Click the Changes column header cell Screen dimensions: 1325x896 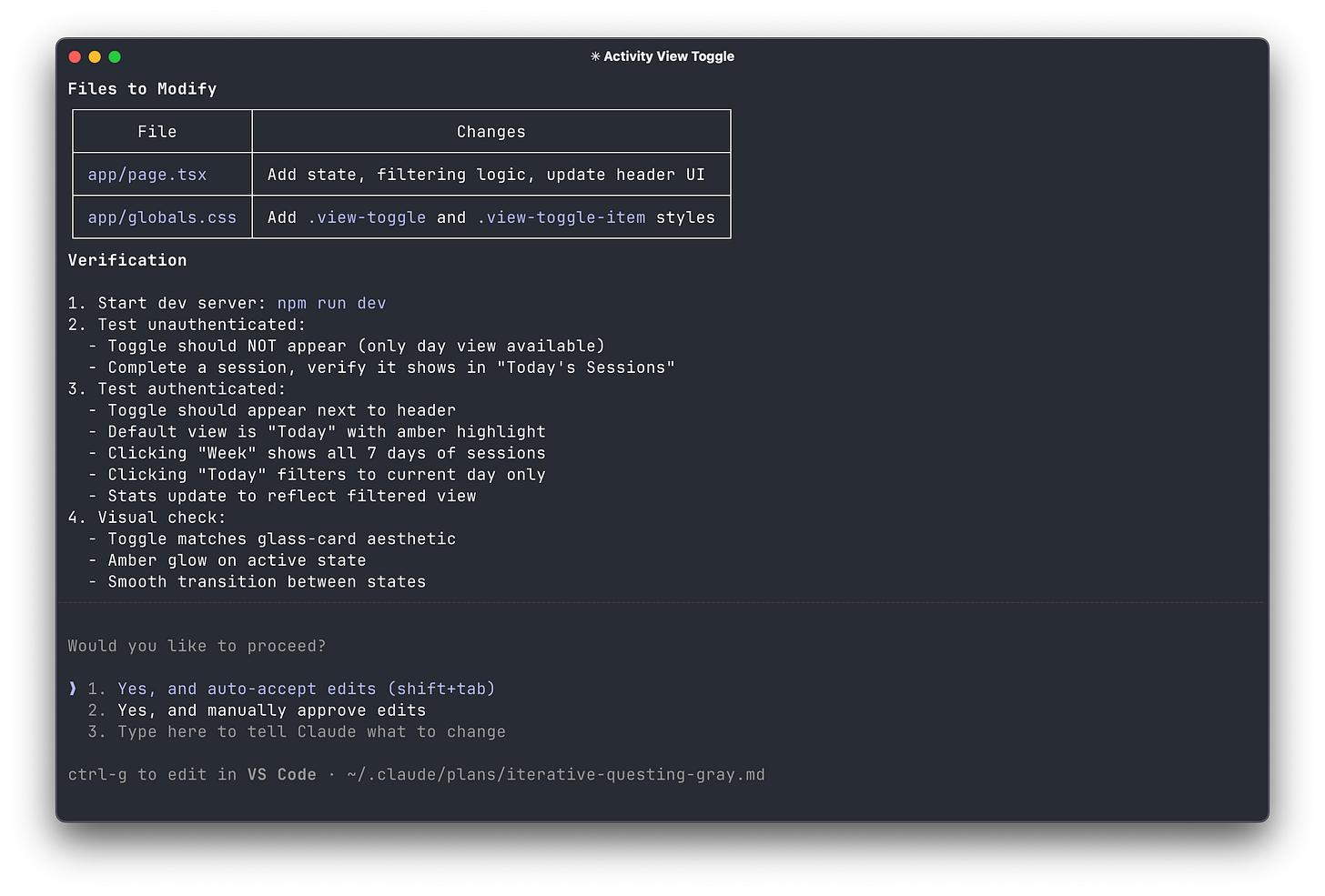tap(491, 131)
